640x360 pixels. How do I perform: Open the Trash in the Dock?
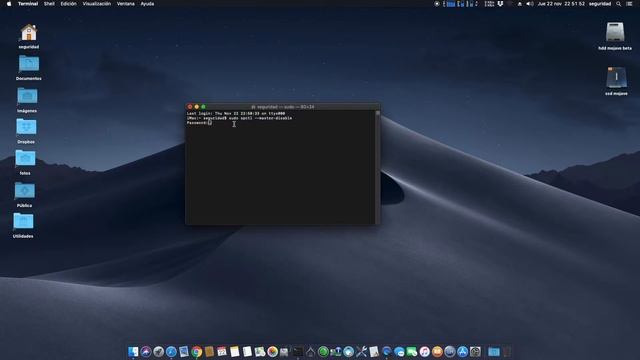coord(507,351)
